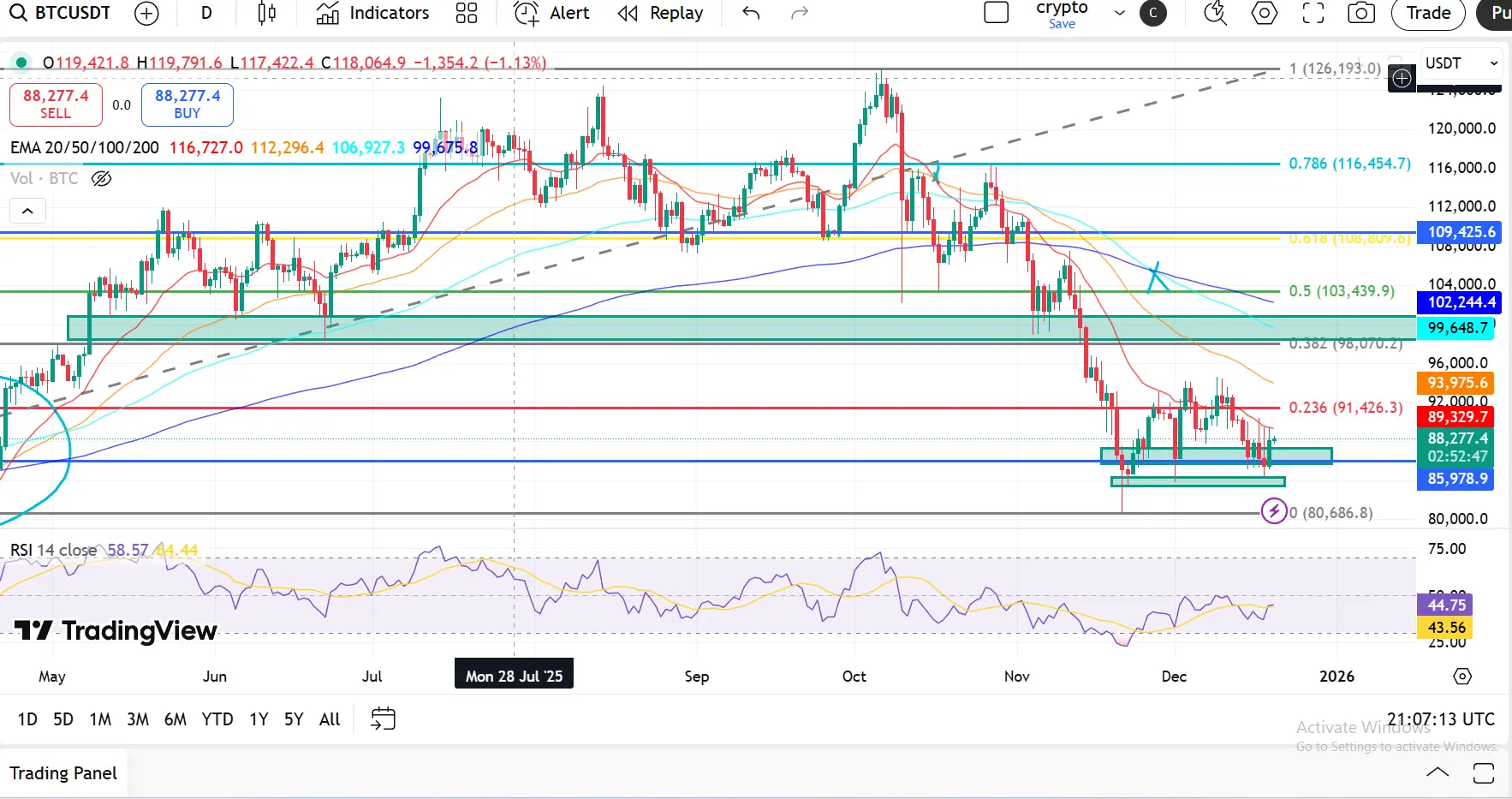Click the Mon 28 Jul '25 date marker

click(514, 676)
